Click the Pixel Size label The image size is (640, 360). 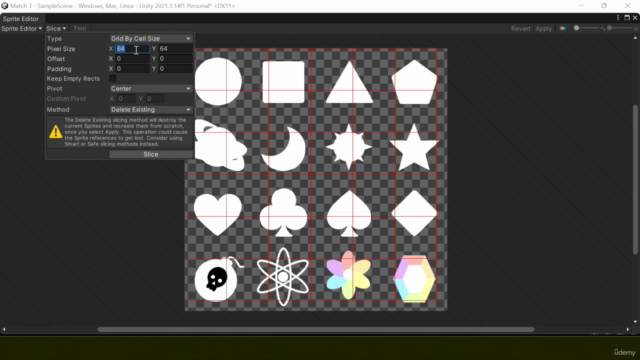tap(61, 49)
